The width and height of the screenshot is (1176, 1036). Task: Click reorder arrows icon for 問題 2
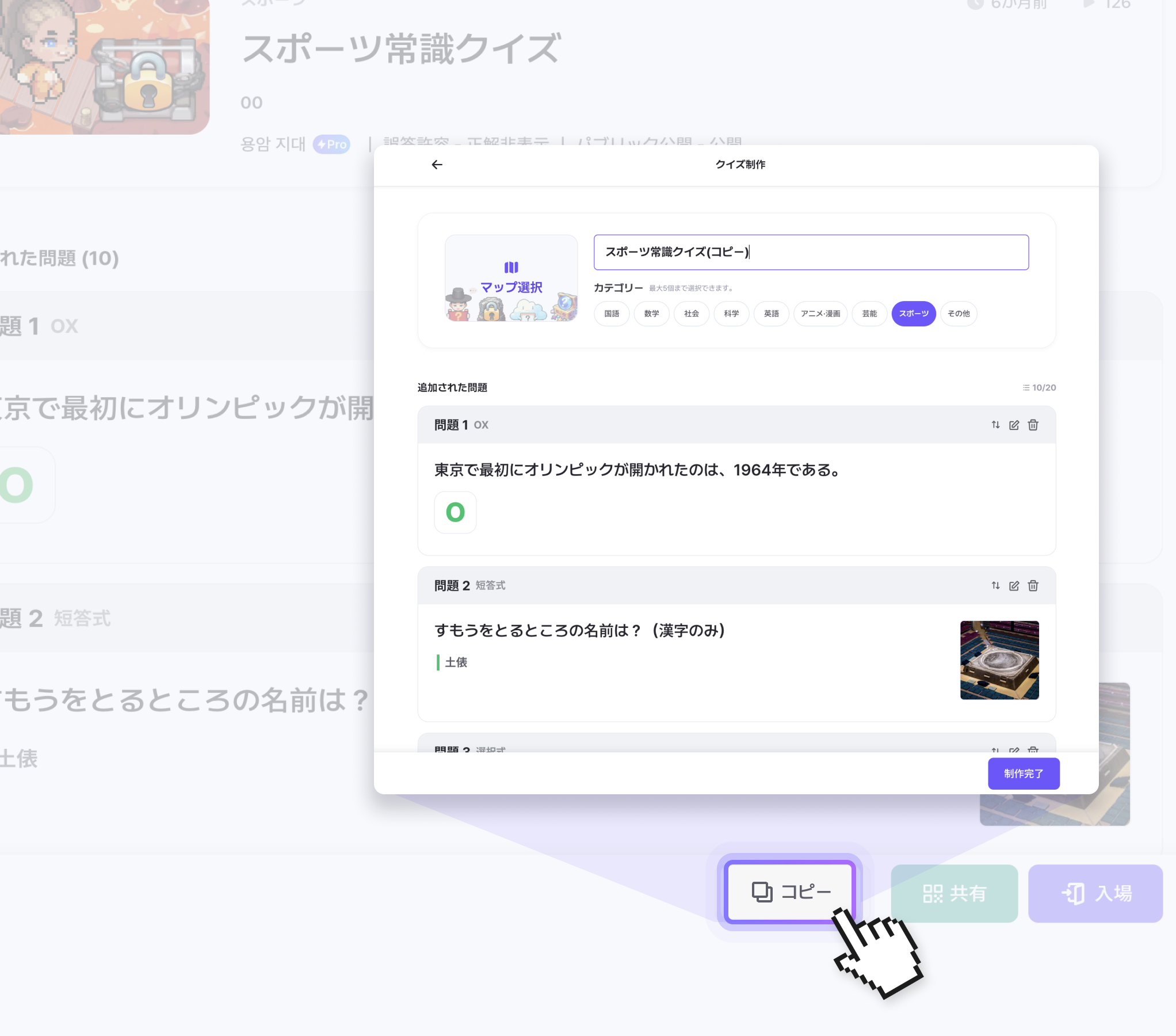(995, 585)
